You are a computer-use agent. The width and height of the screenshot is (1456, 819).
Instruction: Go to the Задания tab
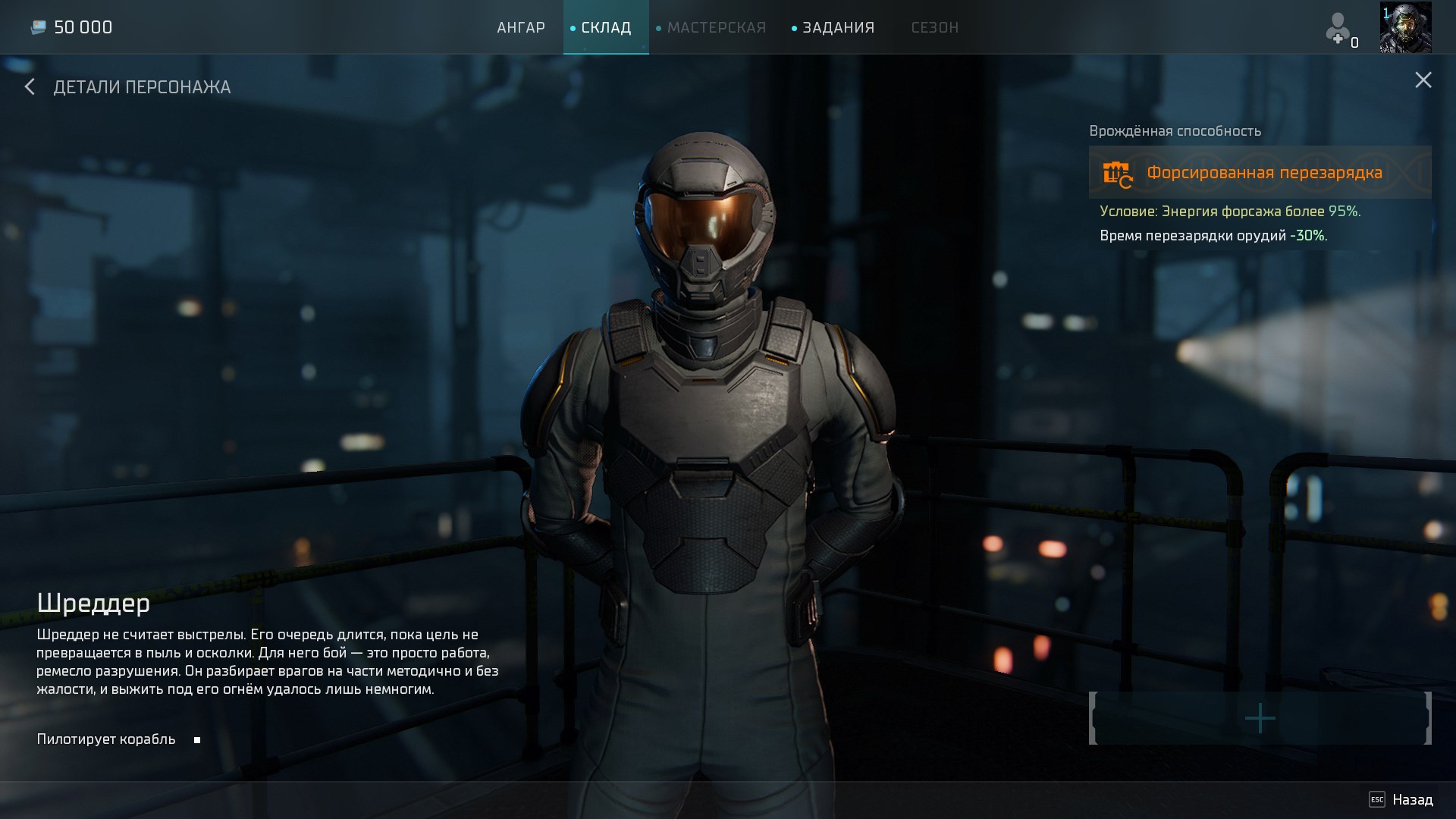tap(838, 28)
